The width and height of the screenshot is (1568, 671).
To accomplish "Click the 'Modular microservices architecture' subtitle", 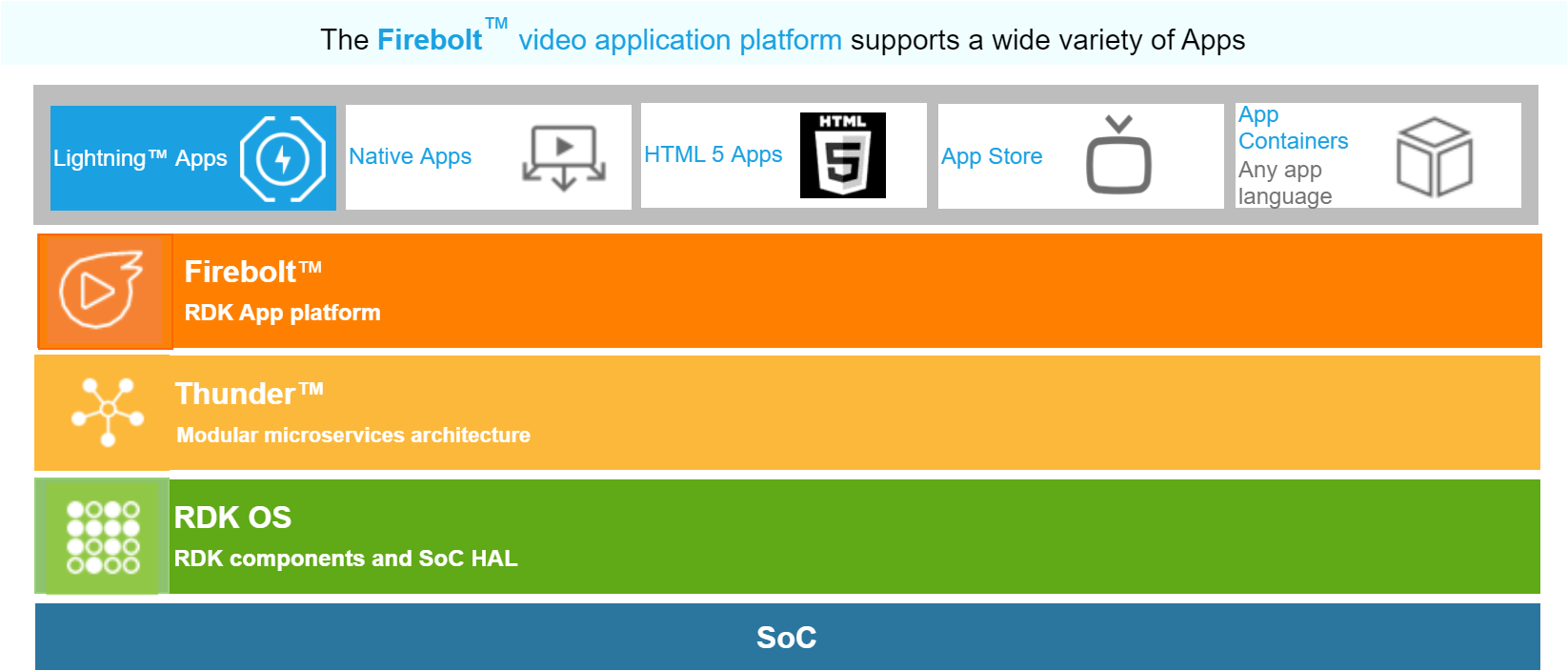I will coord(353,436).
